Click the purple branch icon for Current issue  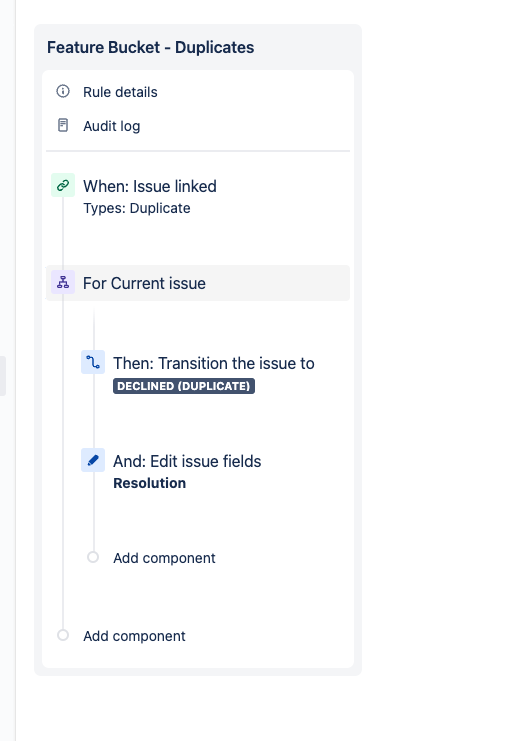pos(63,282)
